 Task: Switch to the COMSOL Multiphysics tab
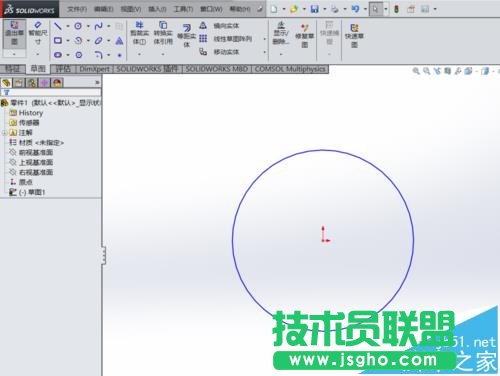click(290, 69)
